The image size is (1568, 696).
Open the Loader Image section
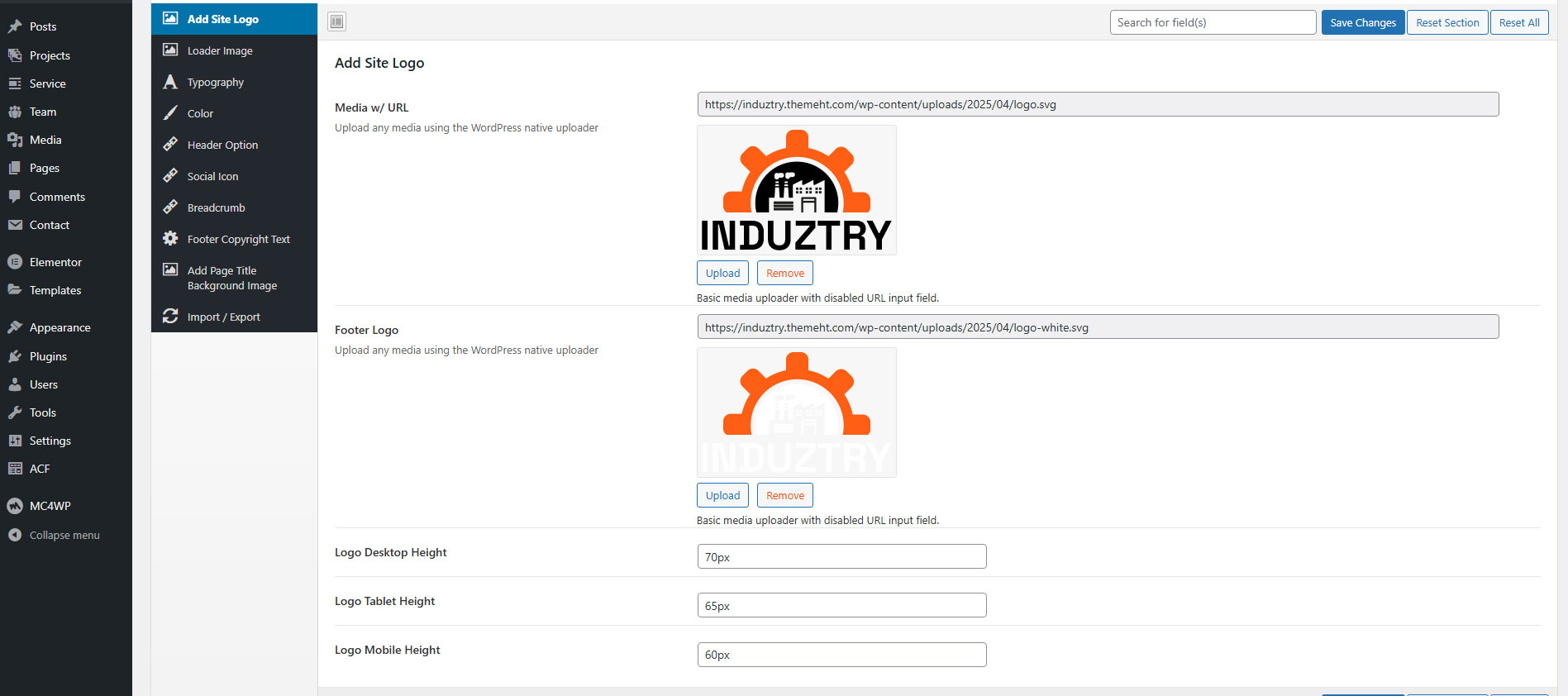tap(220, 50)
